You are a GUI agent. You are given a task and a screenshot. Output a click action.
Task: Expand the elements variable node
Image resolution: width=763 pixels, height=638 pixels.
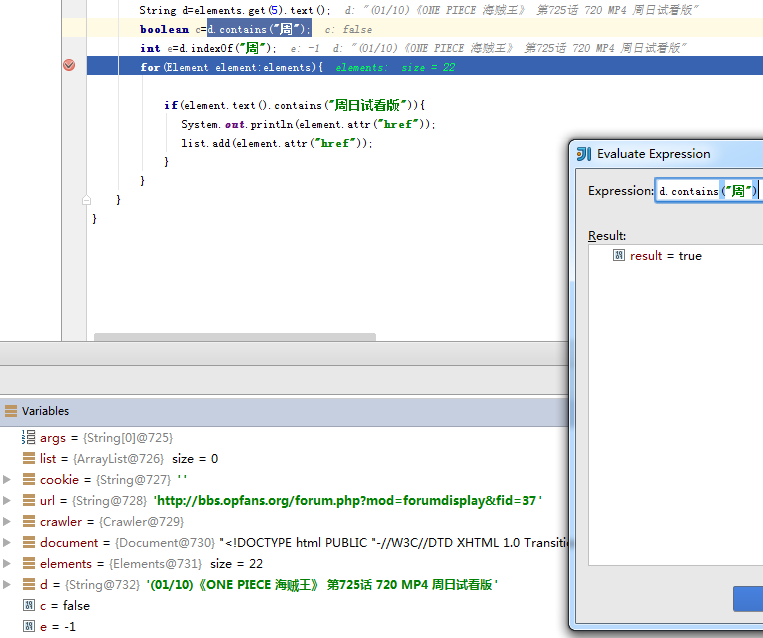coord(7,563)
